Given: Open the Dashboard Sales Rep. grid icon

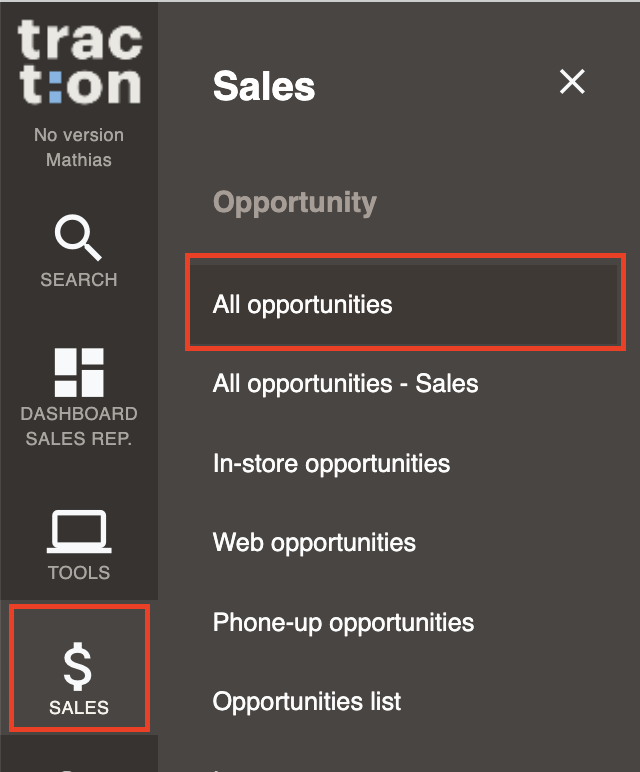Looking at the screenshot, I should pos(79,372).
